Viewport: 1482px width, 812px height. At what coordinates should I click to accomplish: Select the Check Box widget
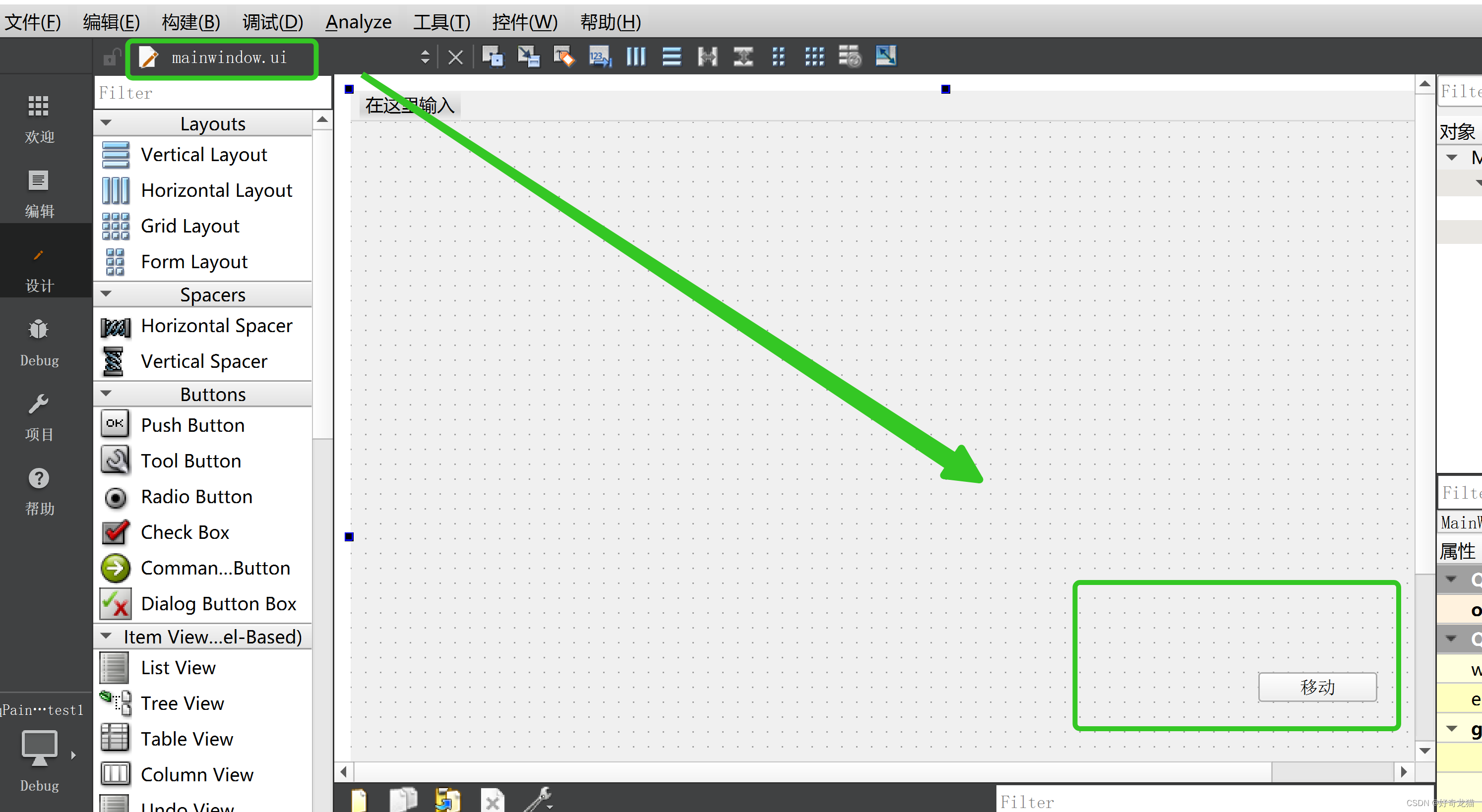185,532
